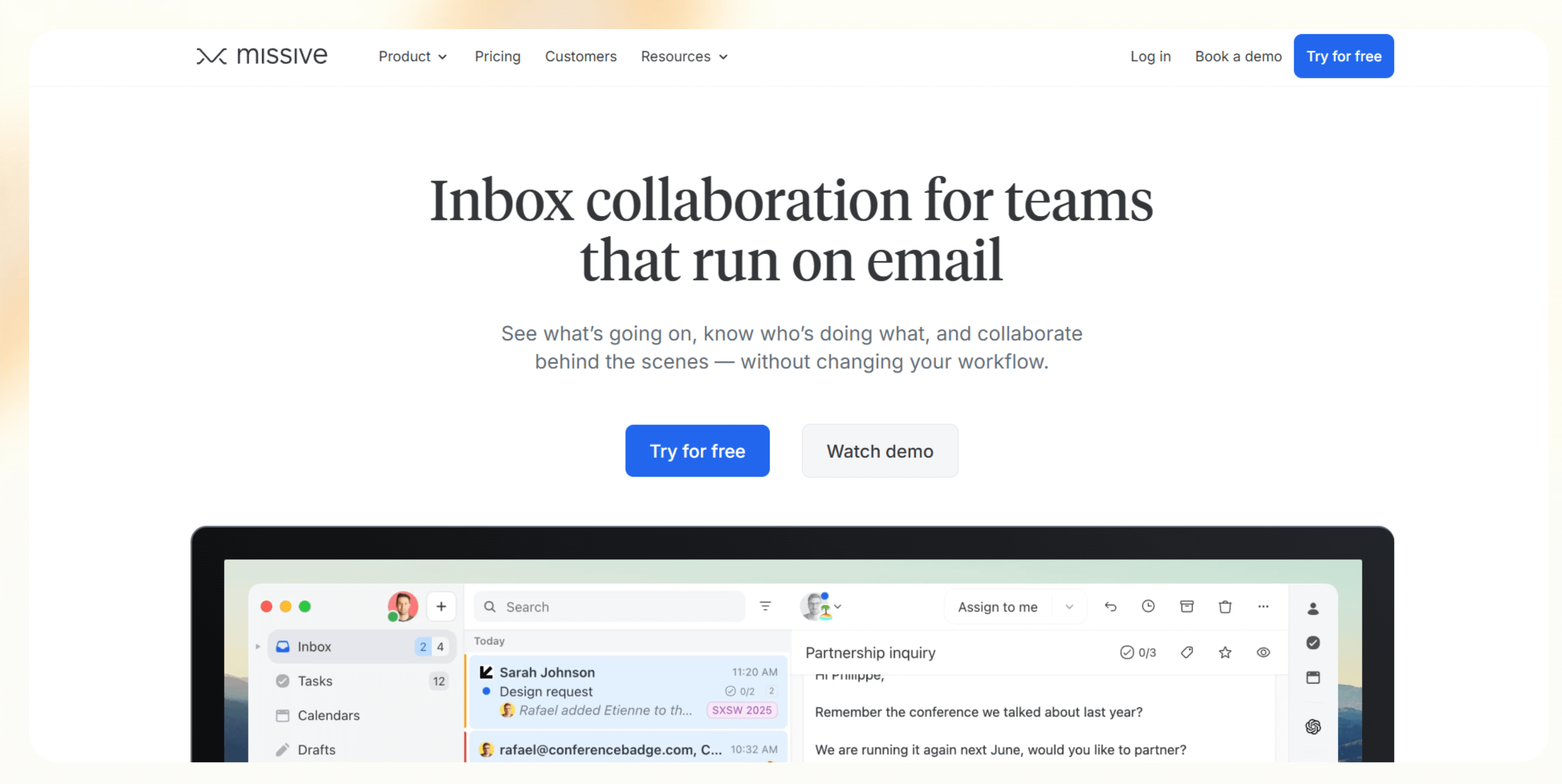Click the Watch demo button
This screenshot has height=784, width=1562.
pos(879,451)
